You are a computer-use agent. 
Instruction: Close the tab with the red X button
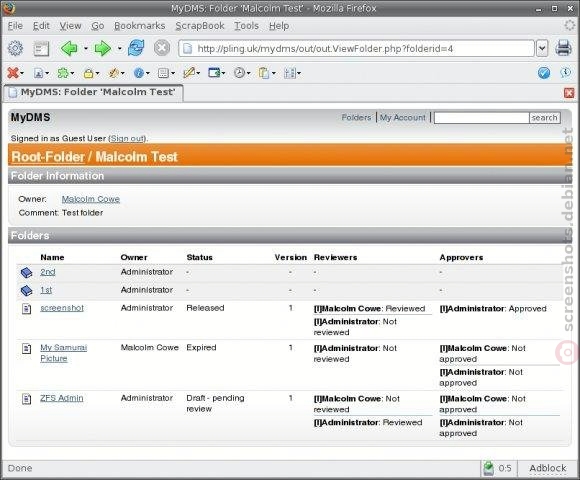point(569,93)
